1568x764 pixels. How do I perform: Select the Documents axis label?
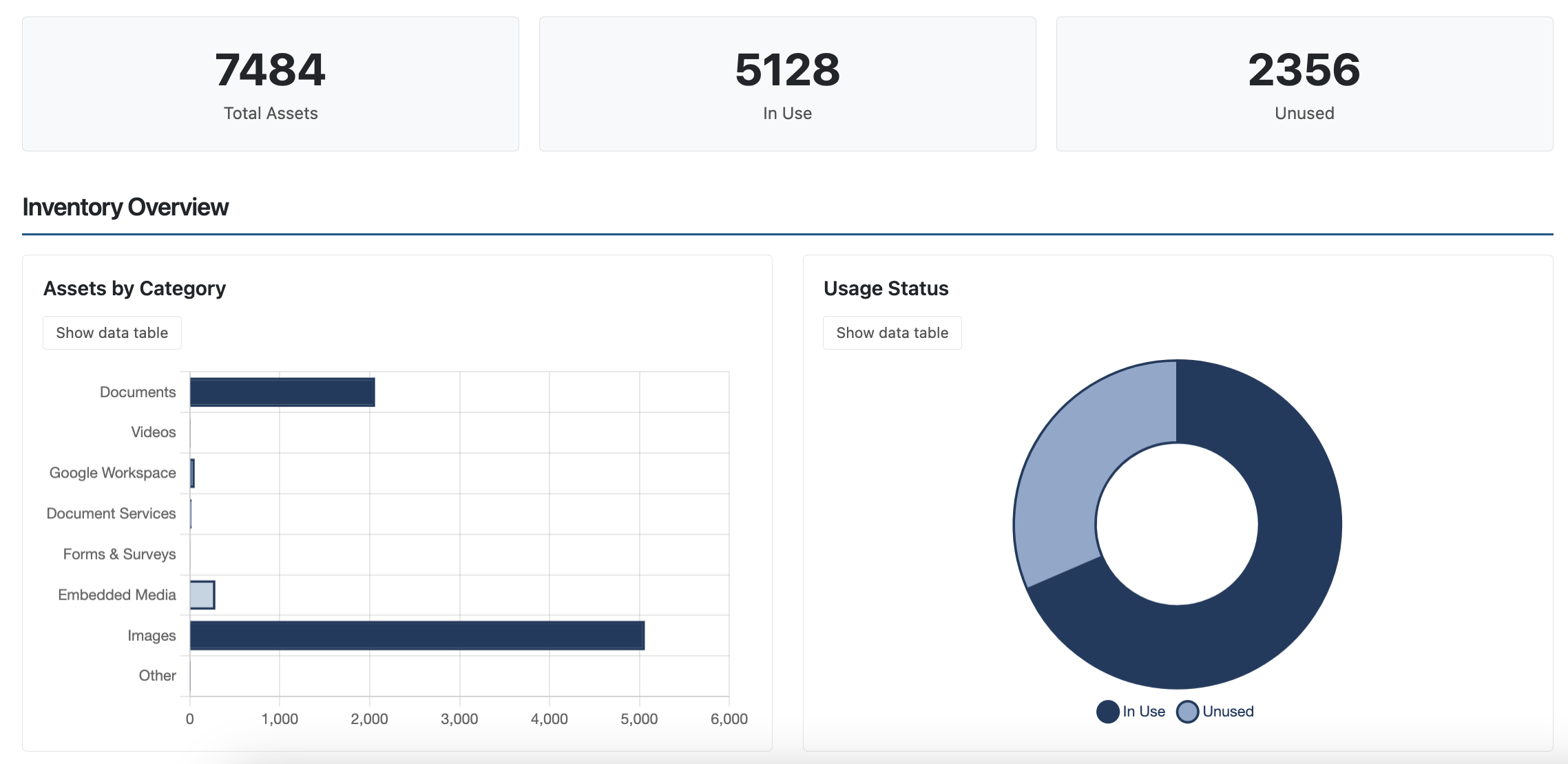pyautogui.click(x=138, y=391)
